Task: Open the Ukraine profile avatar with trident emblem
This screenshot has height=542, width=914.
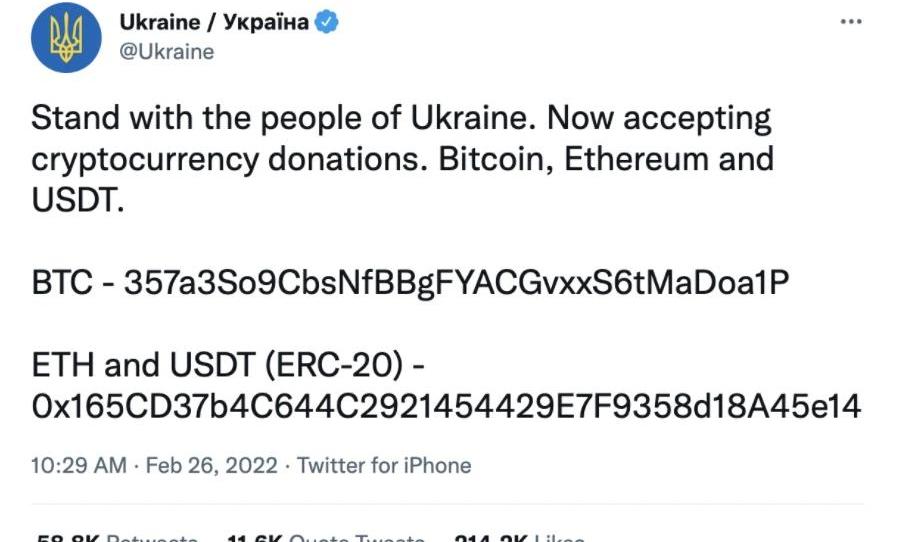Action: tap(66, 37)
